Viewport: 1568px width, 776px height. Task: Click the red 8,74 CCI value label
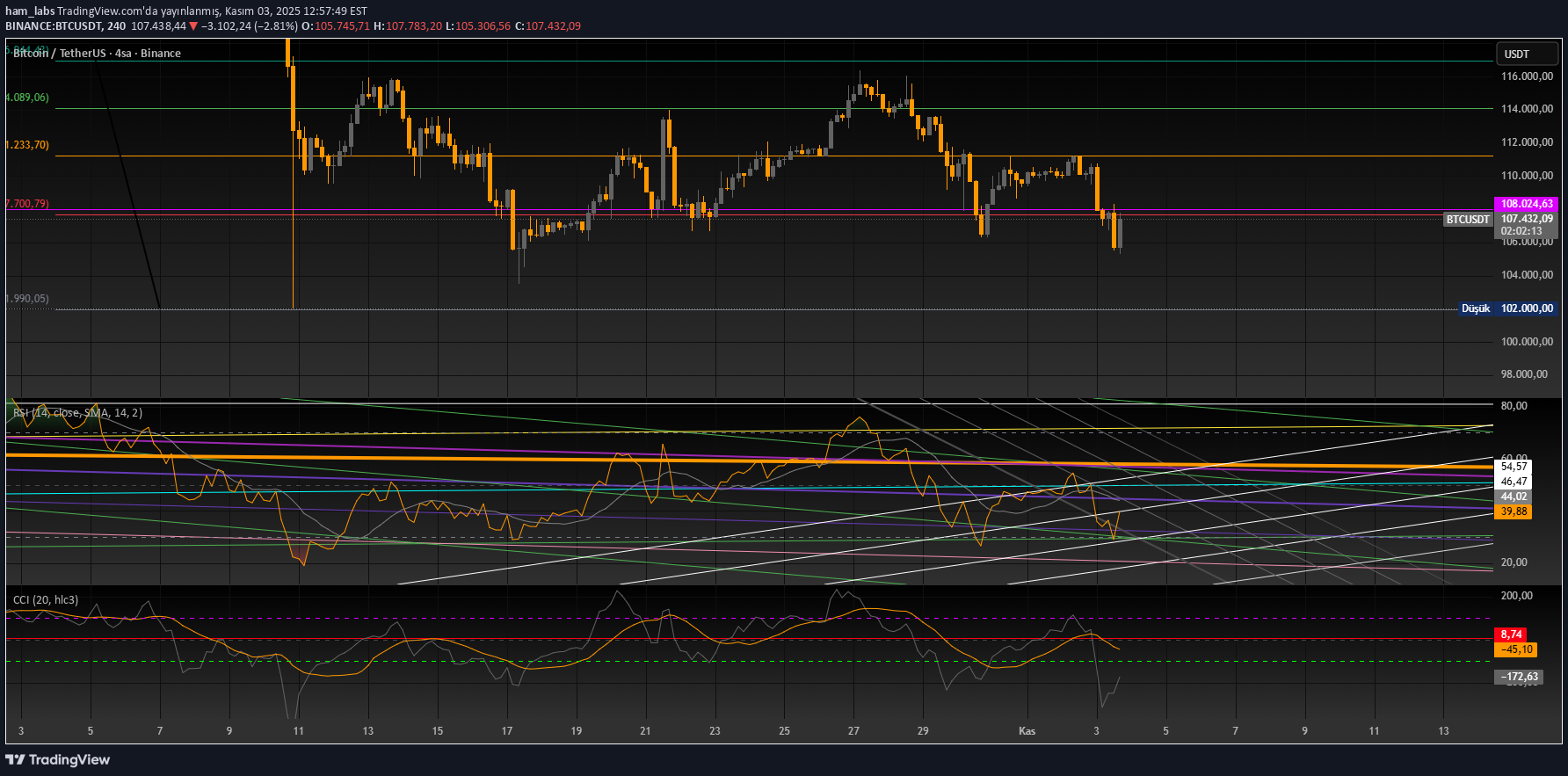tap(1511, 634)
